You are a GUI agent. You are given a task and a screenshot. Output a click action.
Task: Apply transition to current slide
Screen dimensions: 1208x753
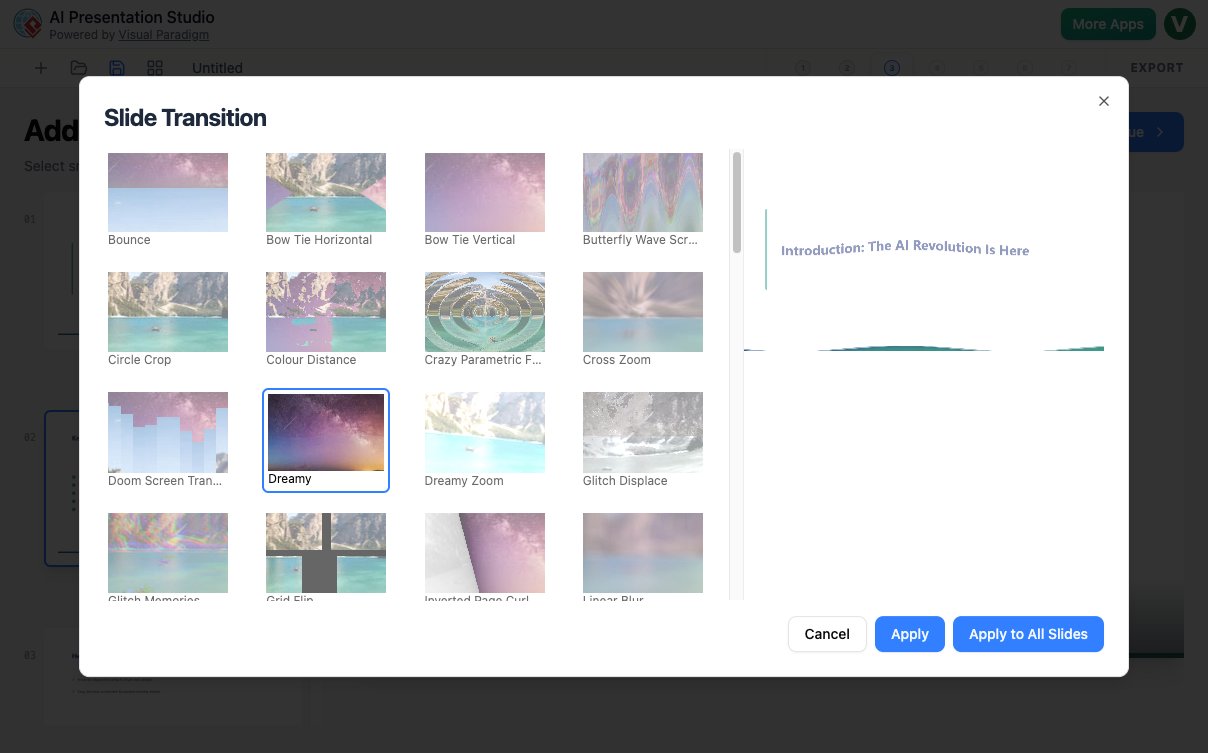910,634
